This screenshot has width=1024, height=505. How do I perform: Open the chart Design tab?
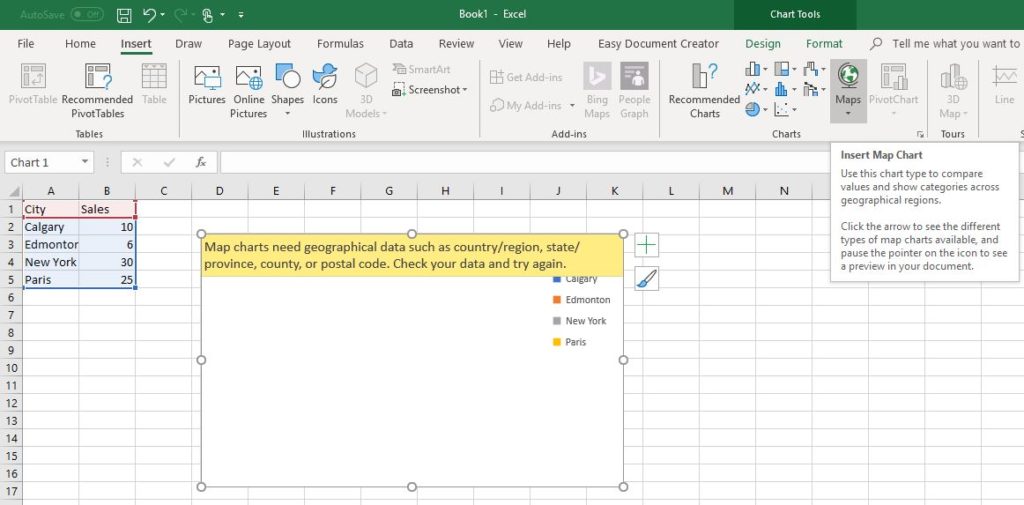[x=763, y=44]
